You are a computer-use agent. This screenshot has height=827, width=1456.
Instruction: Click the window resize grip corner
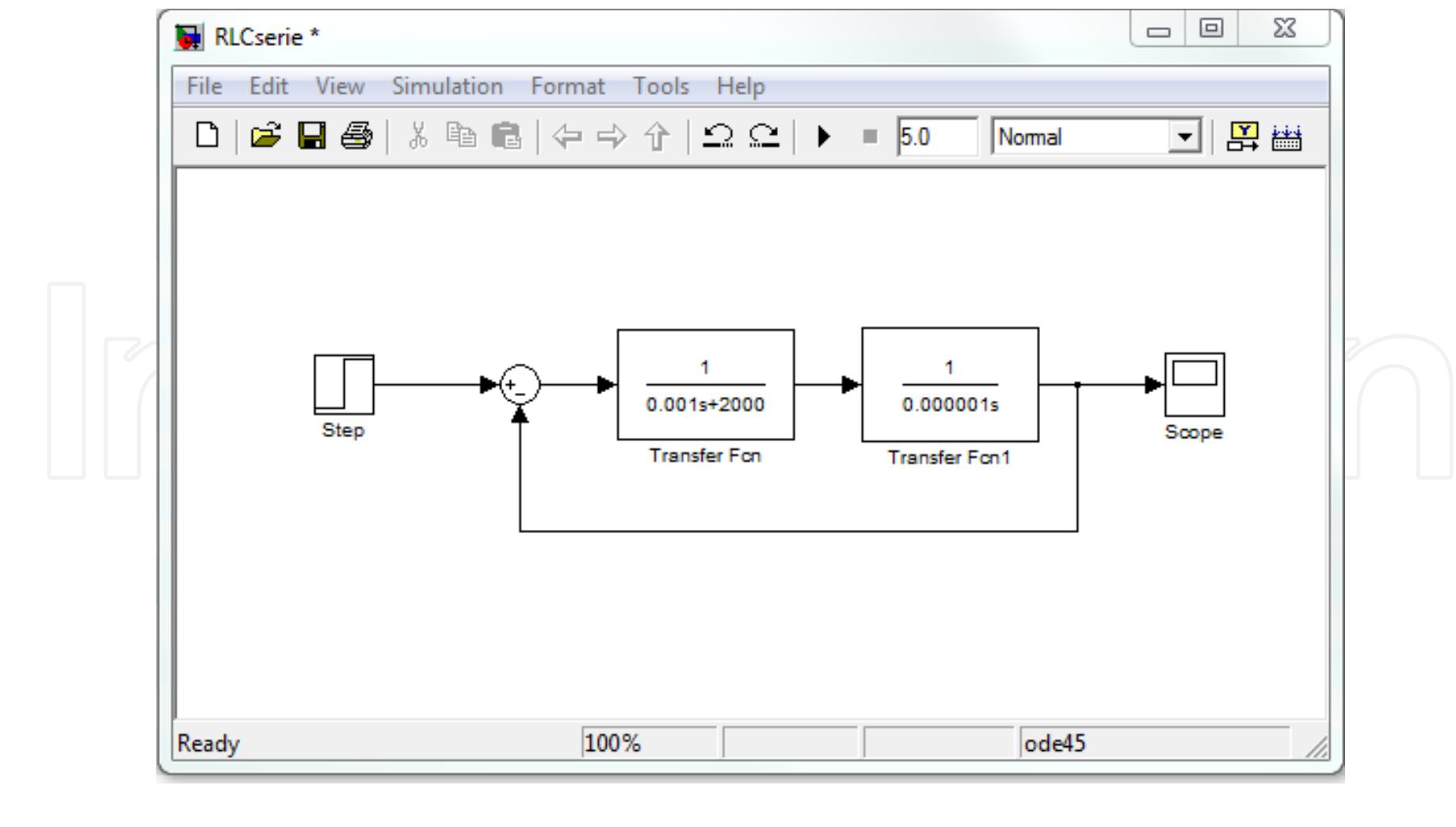(x=1317, y=746)
